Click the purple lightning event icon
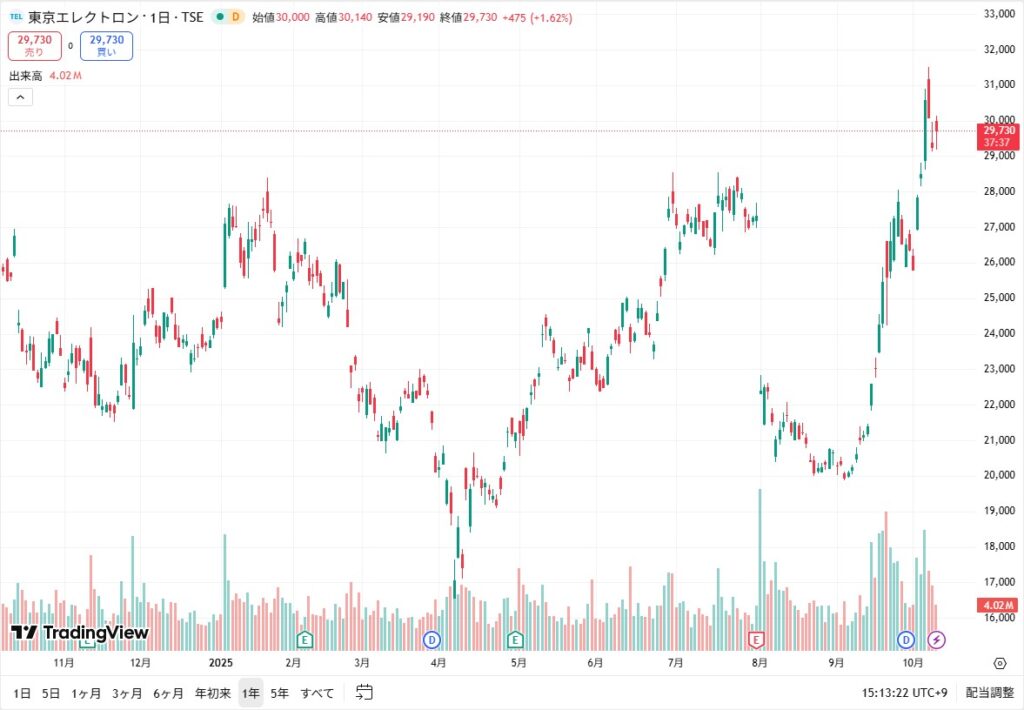 936,639
